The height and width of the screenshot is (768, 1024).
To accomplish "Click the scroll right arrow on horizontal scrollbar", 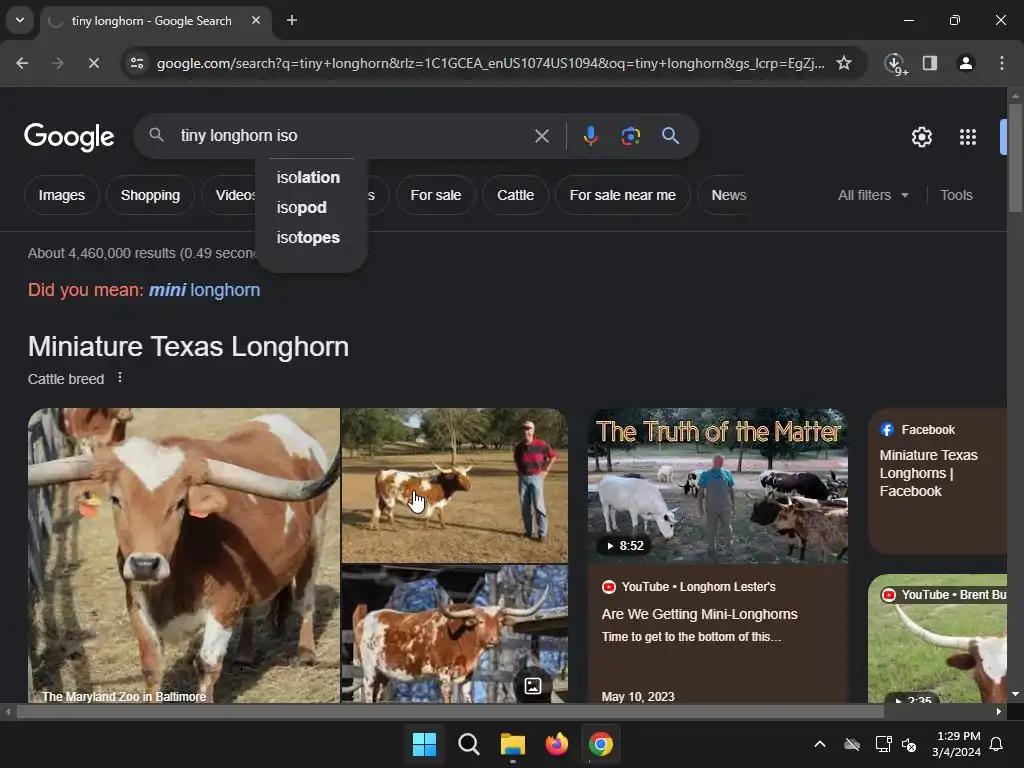I will [999, 712].
